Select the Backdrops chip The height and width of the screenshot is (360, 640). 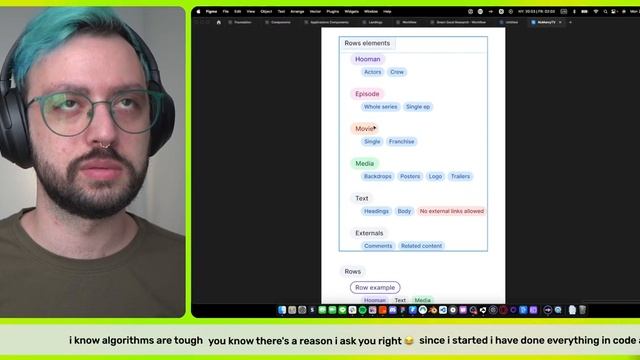[378, 176]
